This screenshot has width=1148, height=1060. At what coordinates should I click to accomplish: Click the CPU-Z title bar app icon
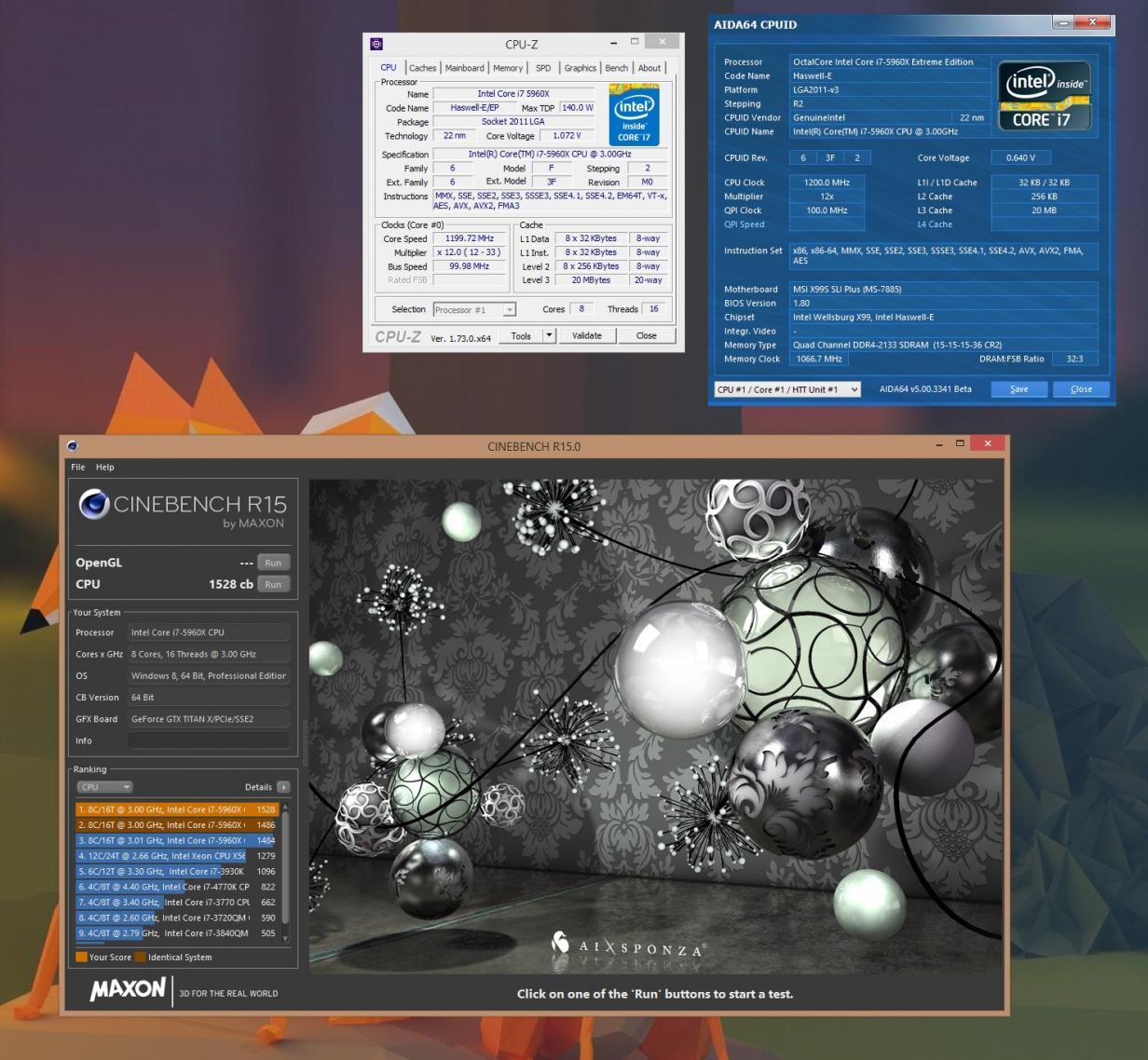pos(376,43)
